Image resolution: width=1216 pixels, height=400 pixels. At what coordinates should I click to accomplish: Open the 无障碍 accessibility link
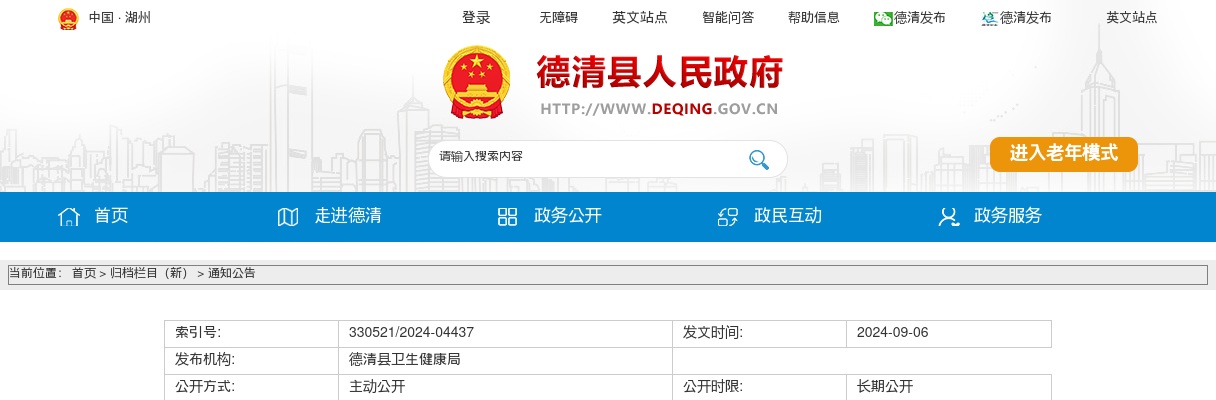[558, 18]
